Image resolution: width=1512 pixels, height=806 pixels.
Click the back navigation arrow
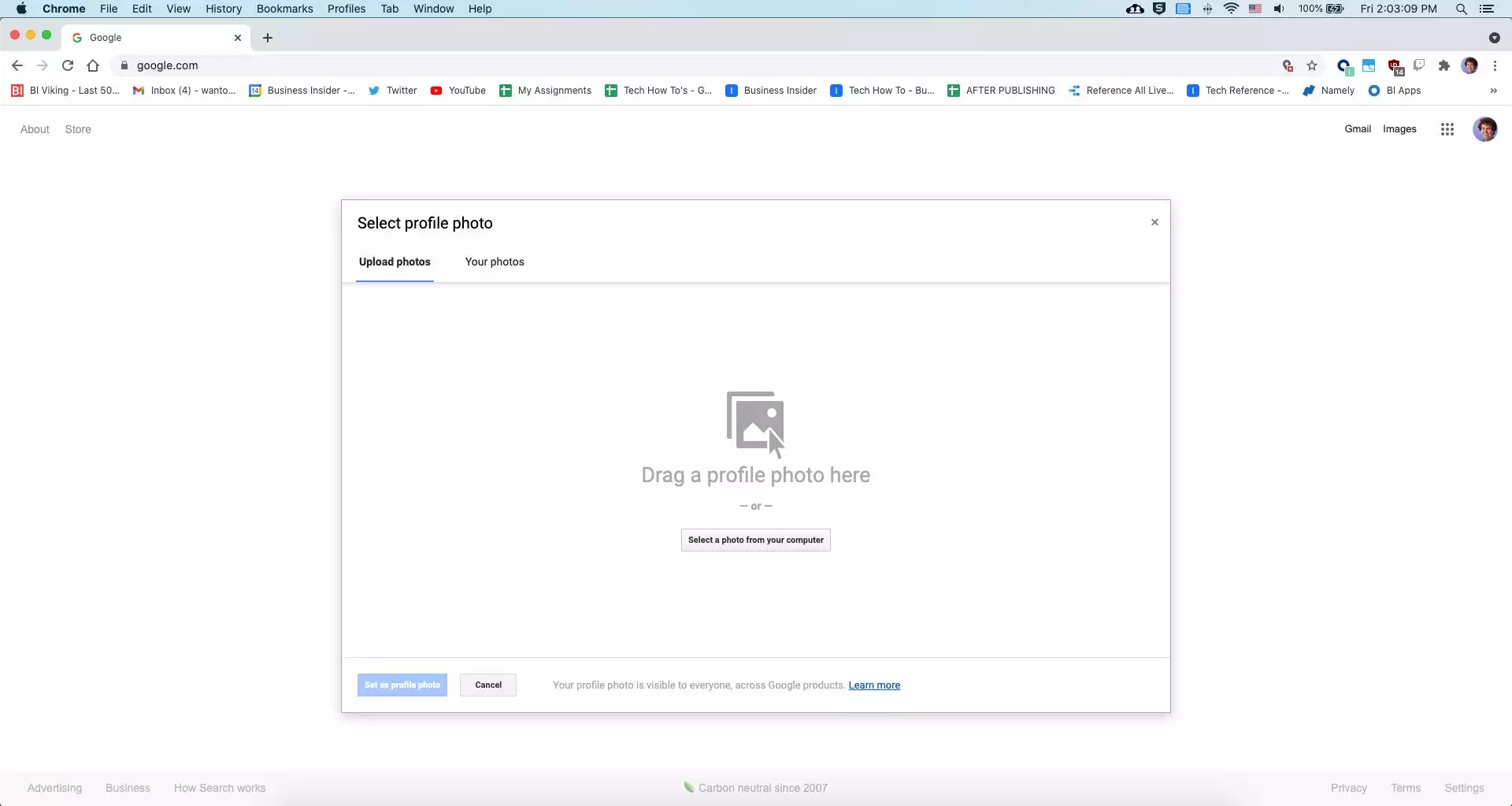17,65
